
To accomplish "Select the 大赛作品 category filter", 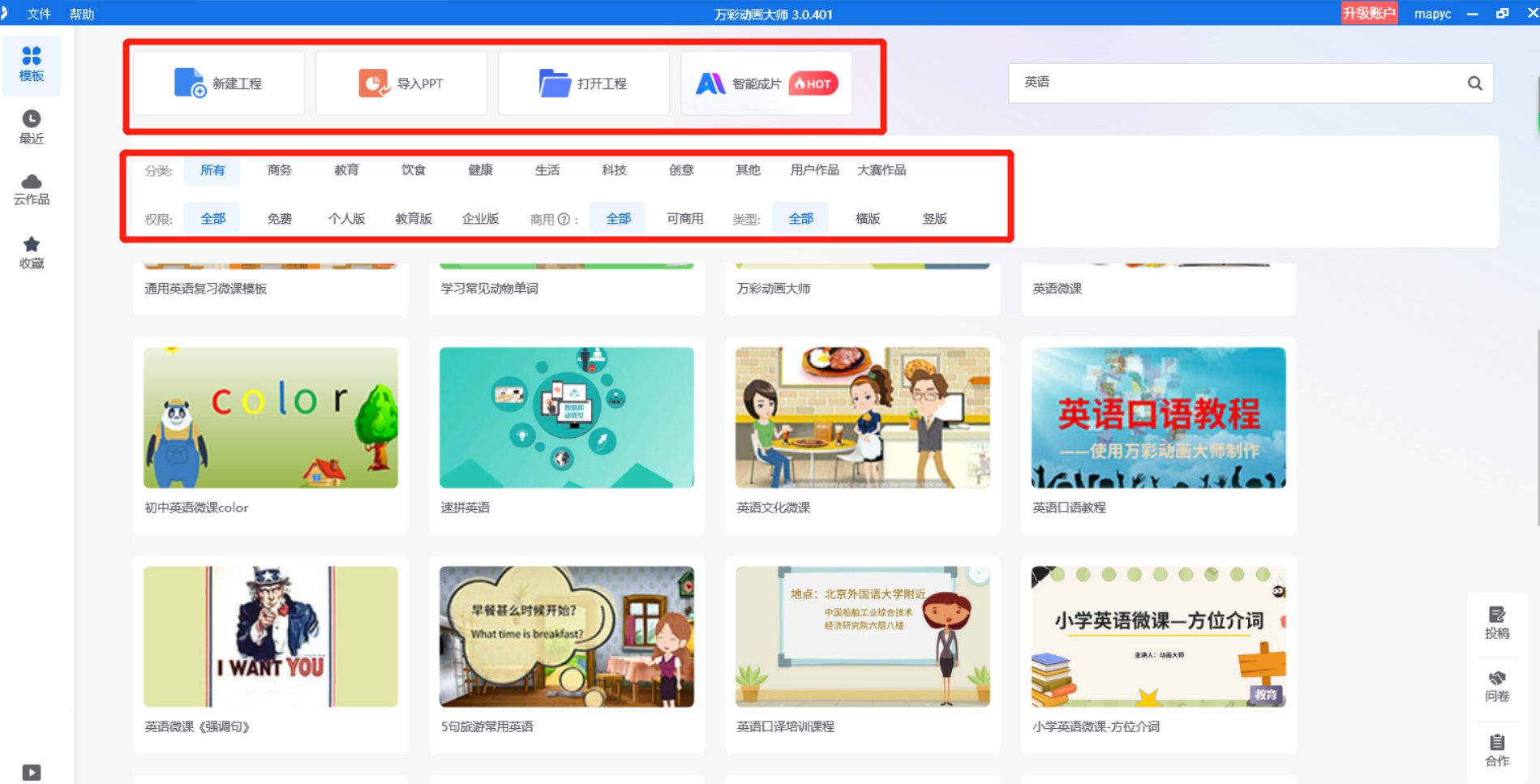I will pyautogui.click(x=882, y=170).
